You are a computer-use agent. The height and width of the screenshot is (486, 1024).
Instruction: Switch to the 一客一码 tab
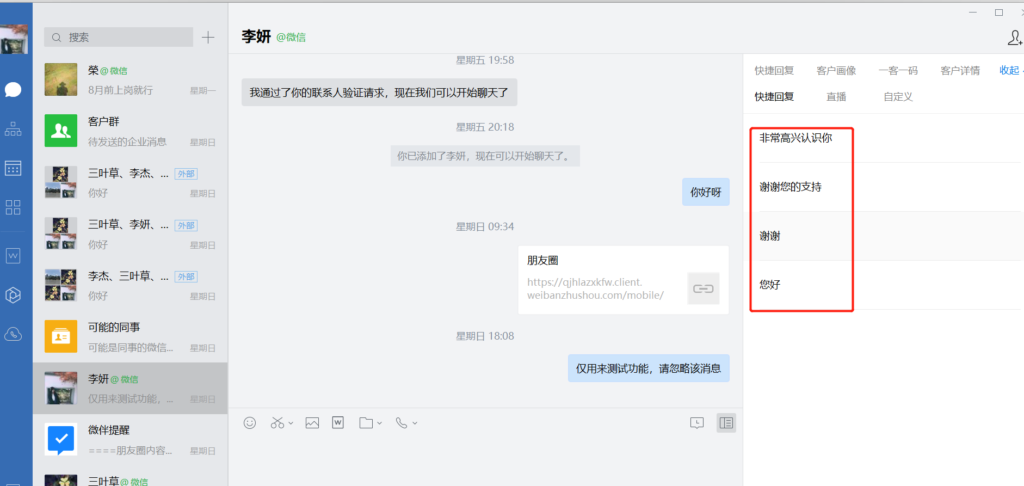click(x=898, y=71)
